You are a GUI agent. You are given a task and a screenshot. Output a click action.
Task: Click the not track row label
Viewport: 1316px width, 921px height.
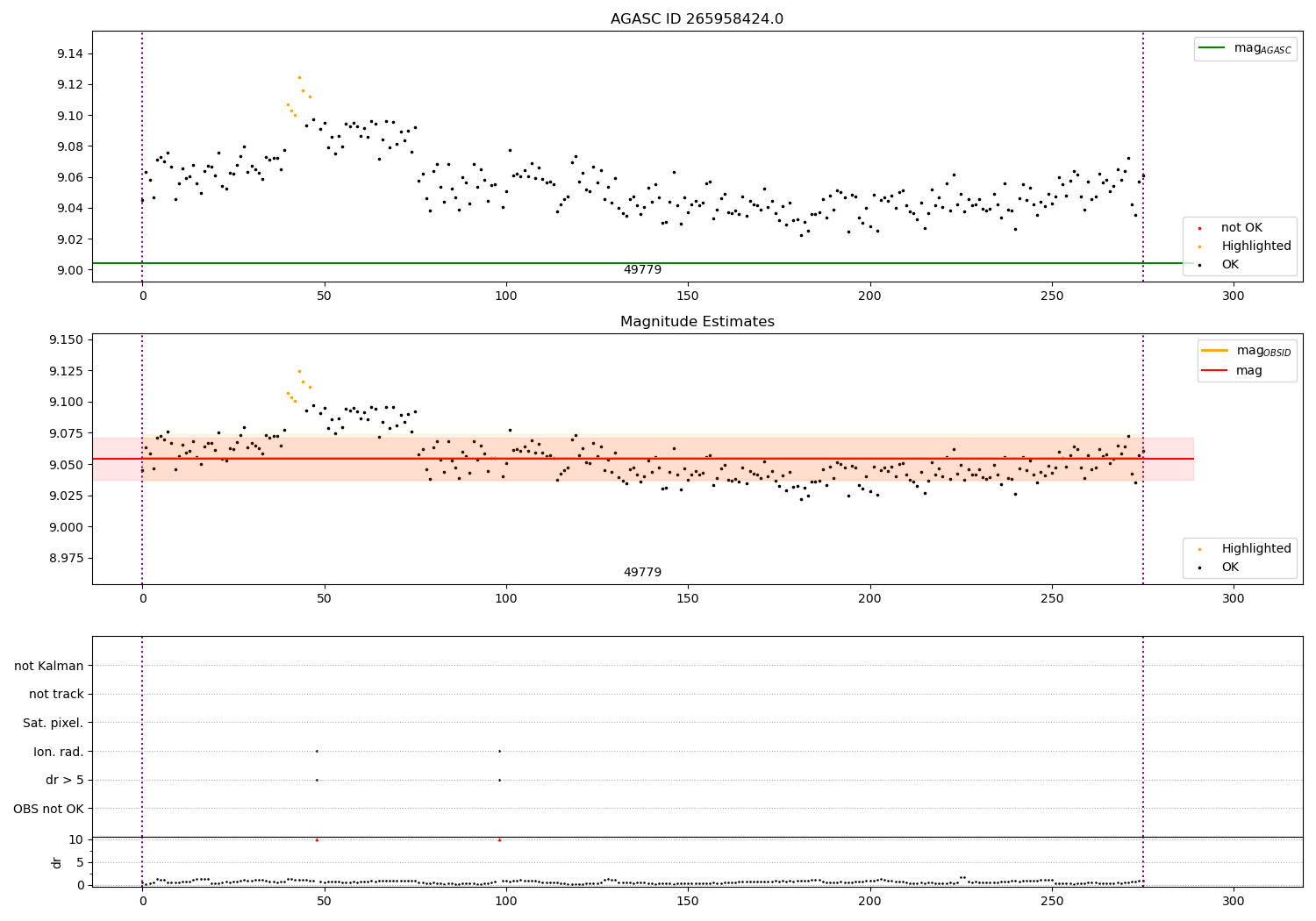tap(56, 695)
